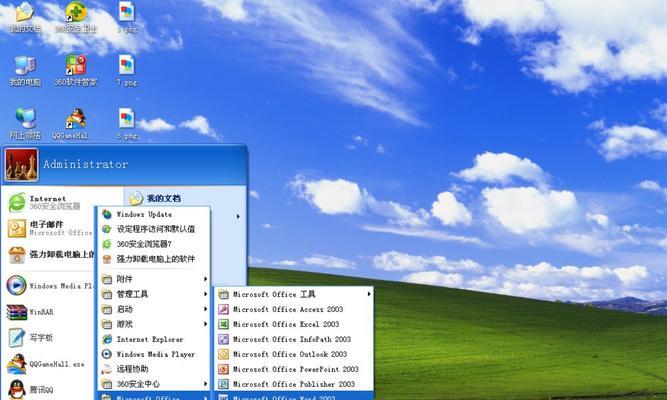This screenshot has height=400, width=667.
Task: Open the 8.png file on desktop
Action: (126, 121)
